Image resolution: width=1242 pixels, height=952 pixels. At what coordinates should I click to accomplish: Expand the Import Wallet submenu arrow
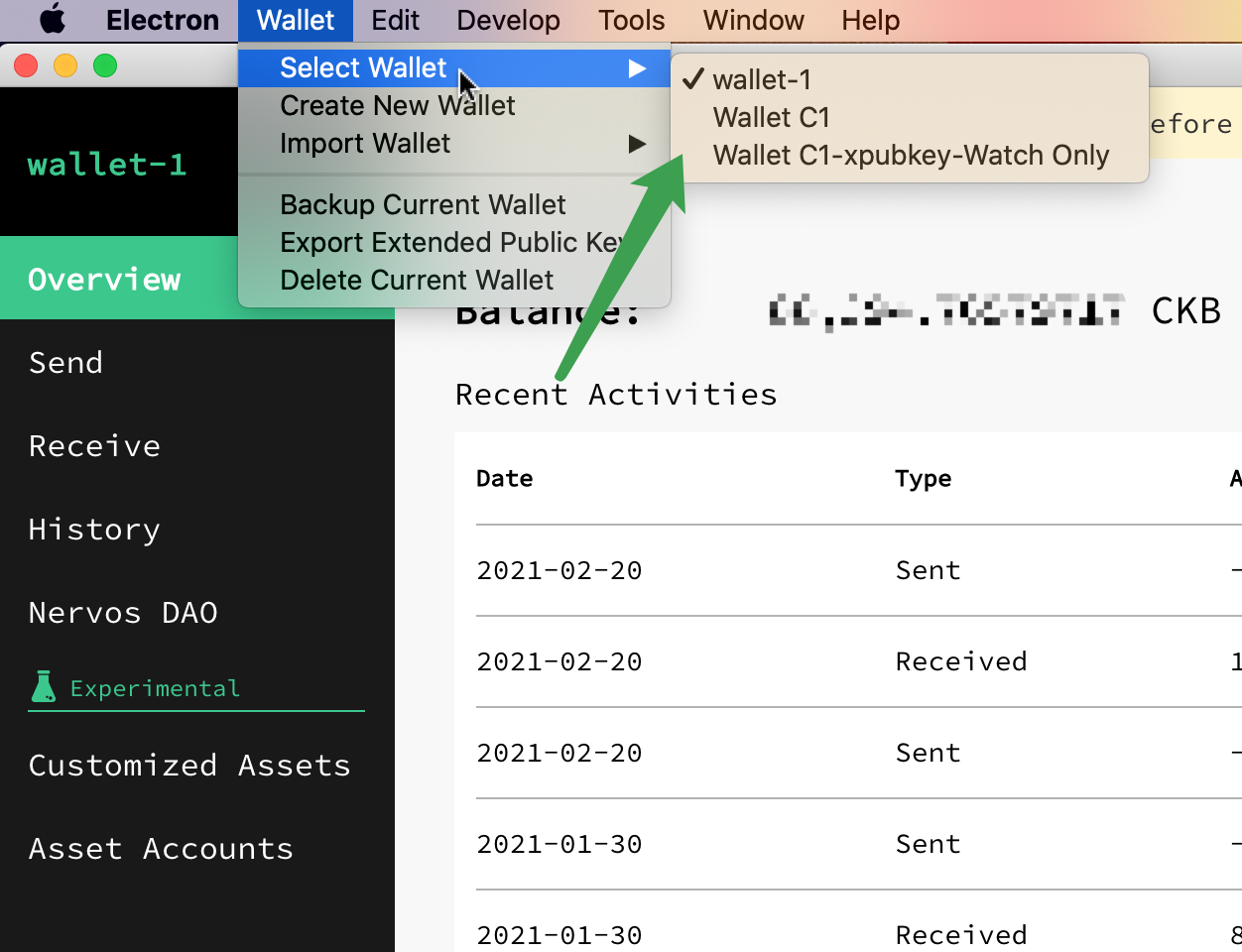pos(637,144)
